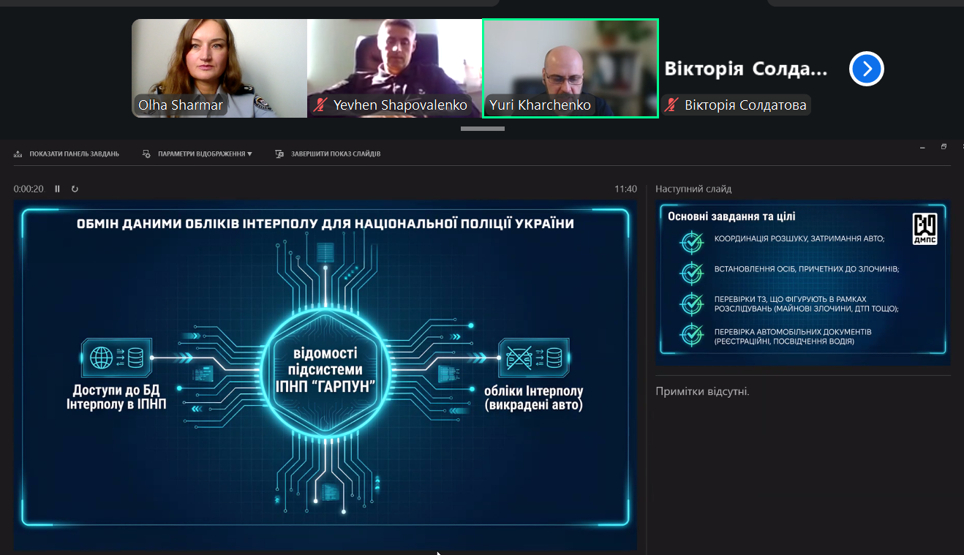This screenshot has width=964, height=555.
Task: Pause the presentation timer
Action: click(x=57, y=189)
